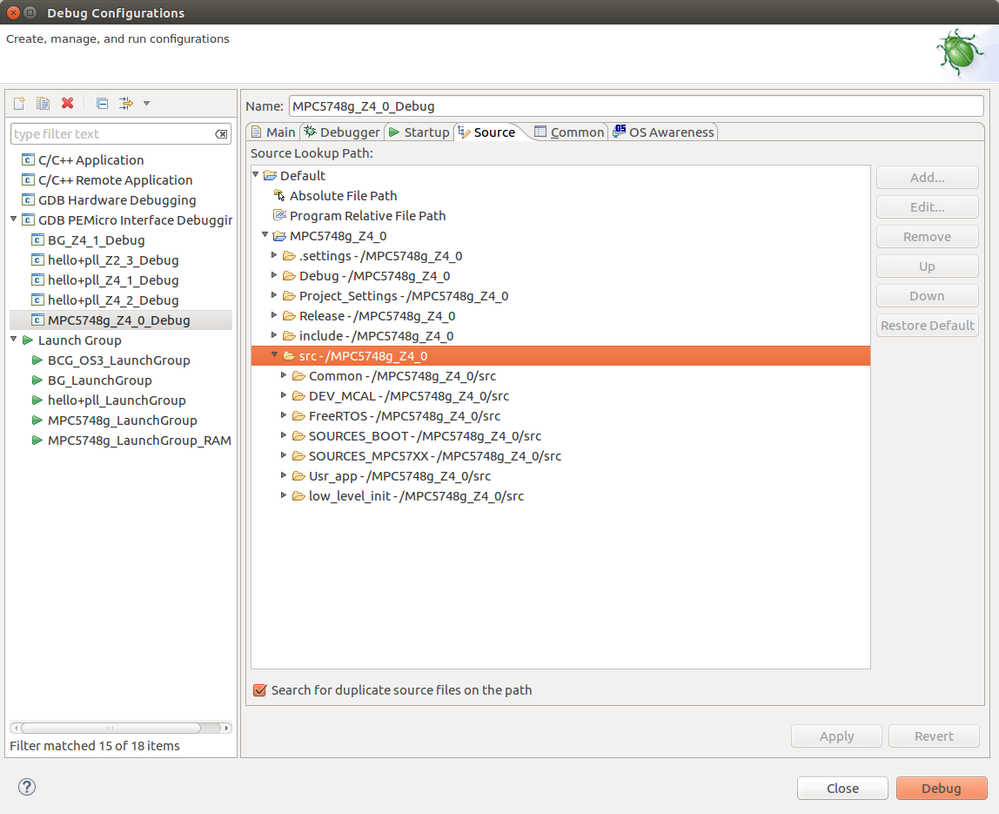This screenshot has height=814, width=999.
Task: Switch to the OS Awareness tab
Action: [x=663, y=132]
